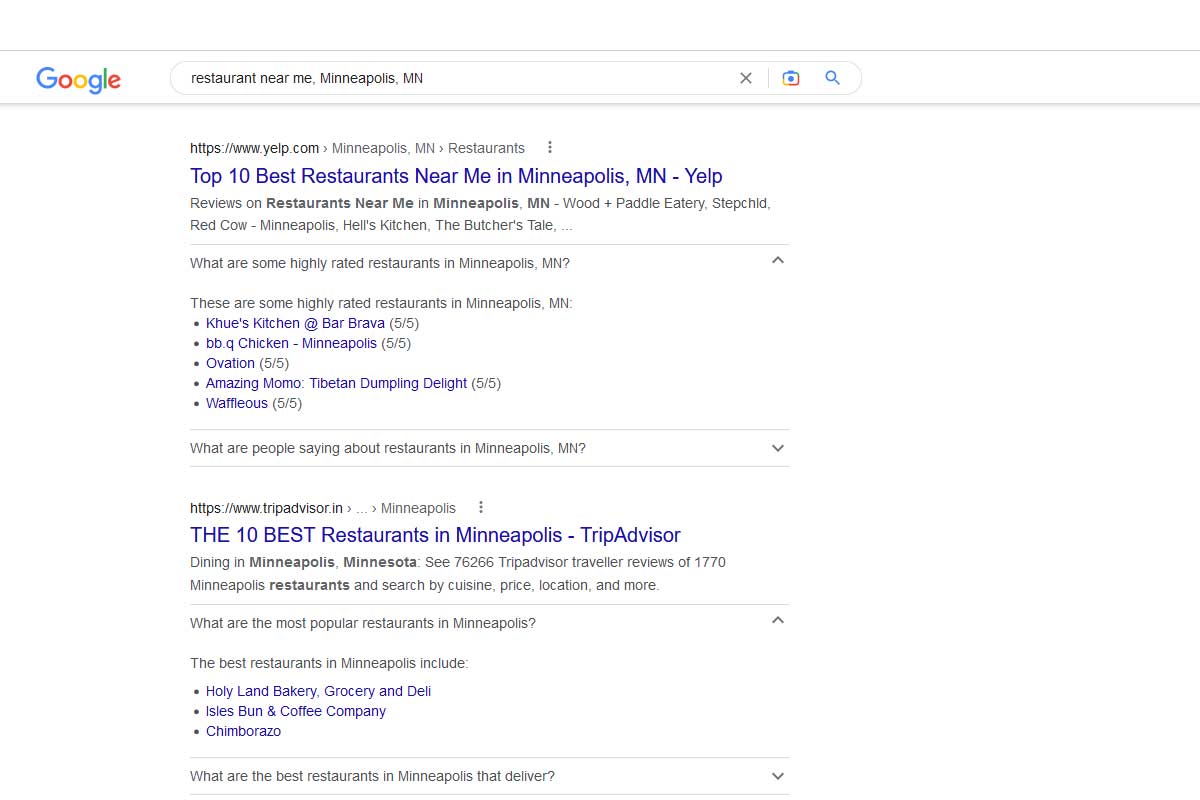This screenshot has width=1200, height=800.
Task: Click 'These are some highly rated restaurants' text
Action: point(381,303)
